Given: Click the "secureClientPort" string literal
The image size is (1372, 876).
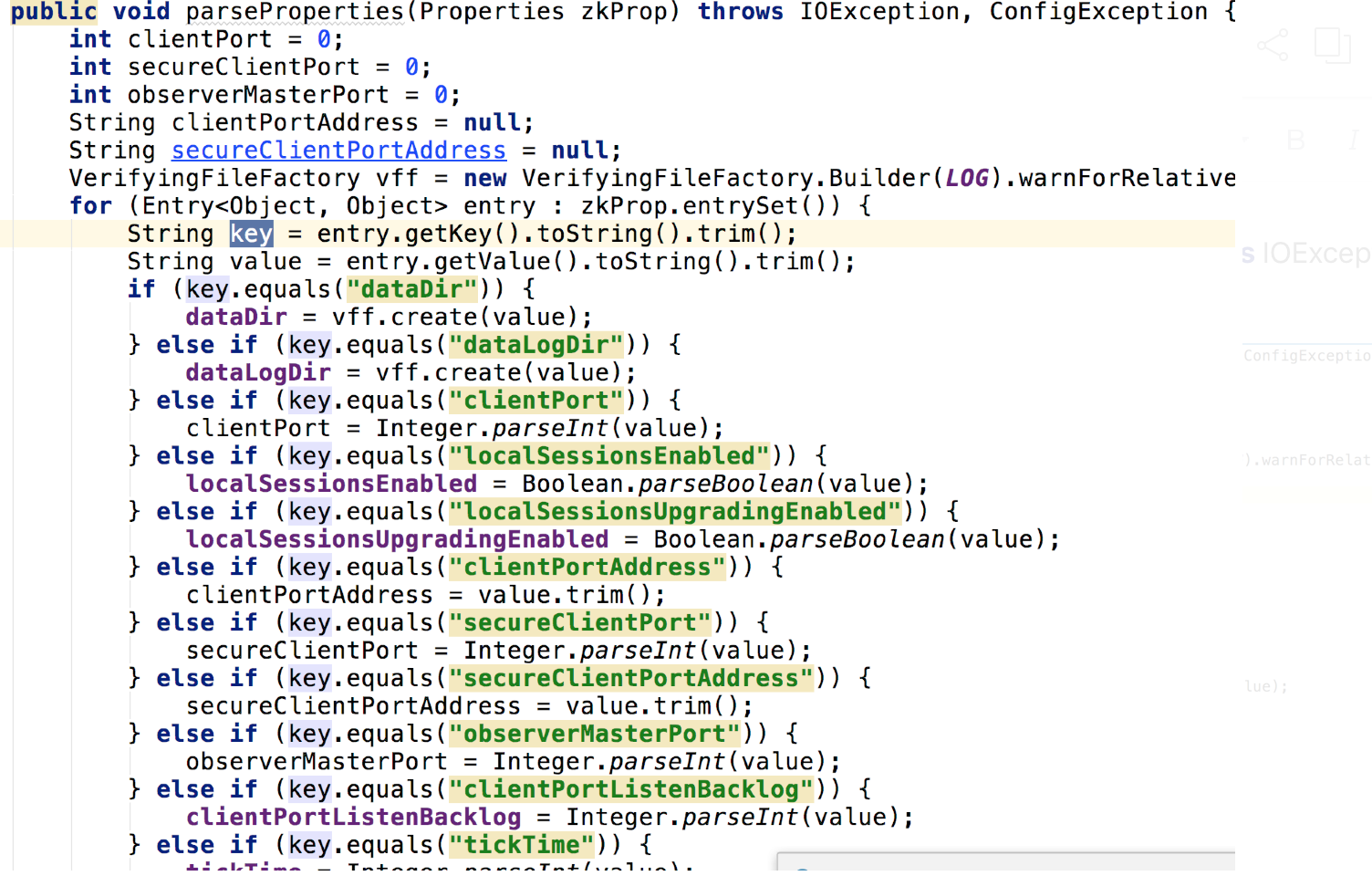Looking at the screenshot, I should 580,623.
